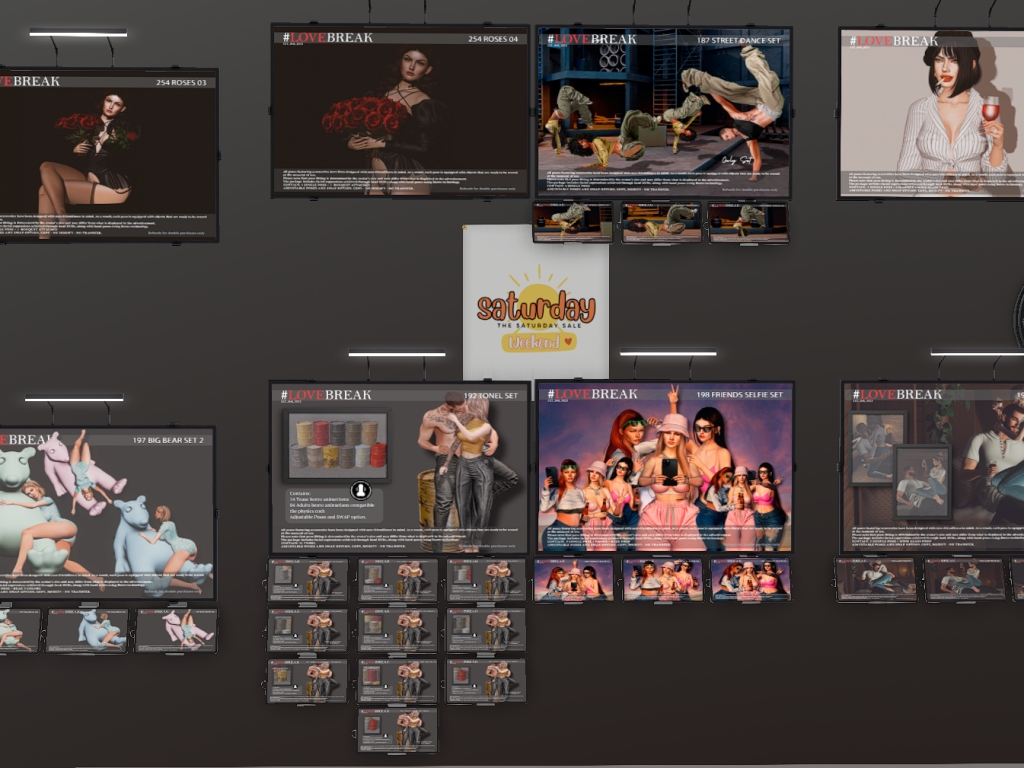Open the 197 BIG BEAR SET 2 poster
Image resolution: width=1024 pixels, height=768 pixels.
click(x=106, y=514)
